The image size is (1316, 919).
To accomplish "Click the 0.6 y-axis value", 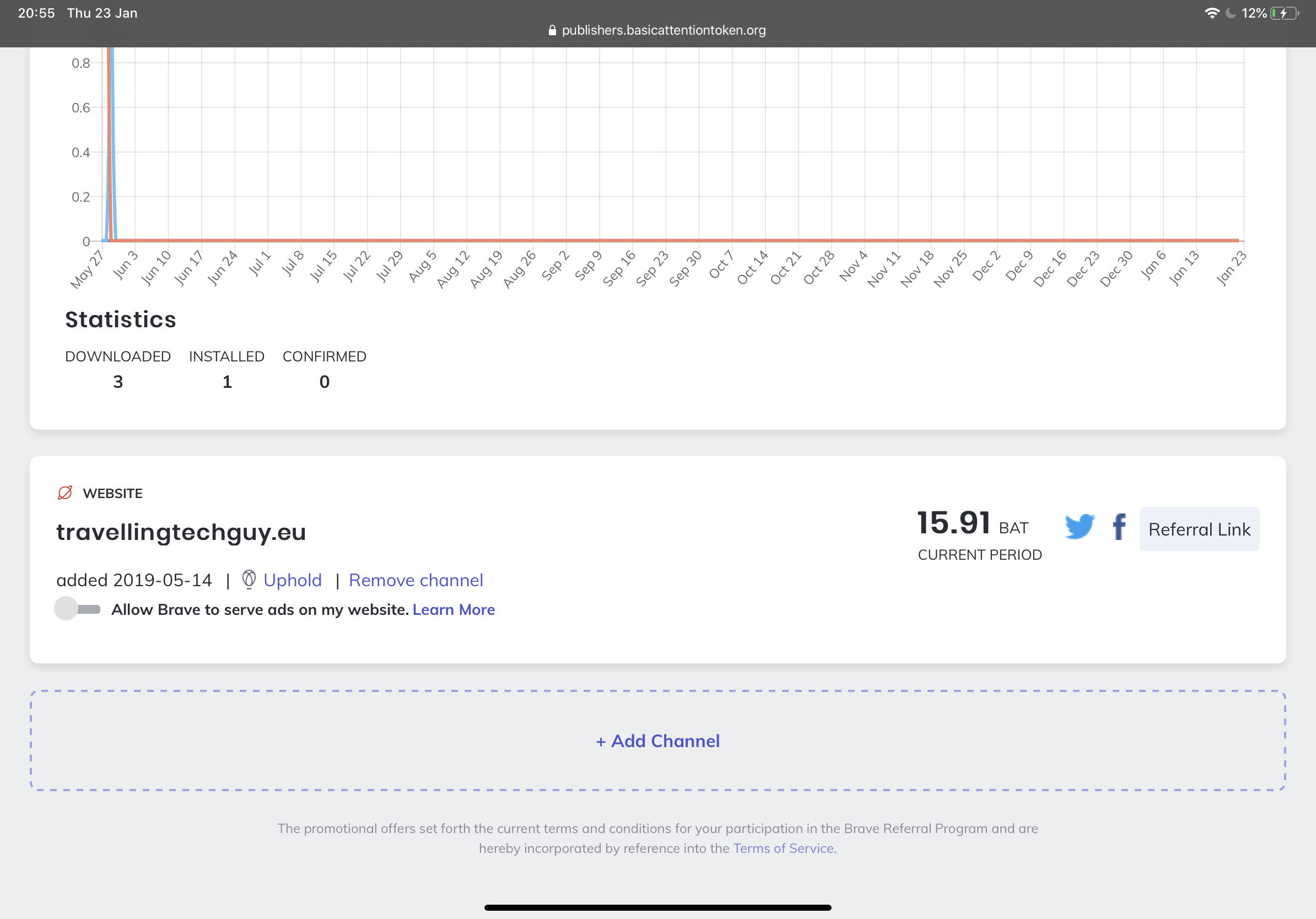I will pyautogui.click(x=81, y=108).
